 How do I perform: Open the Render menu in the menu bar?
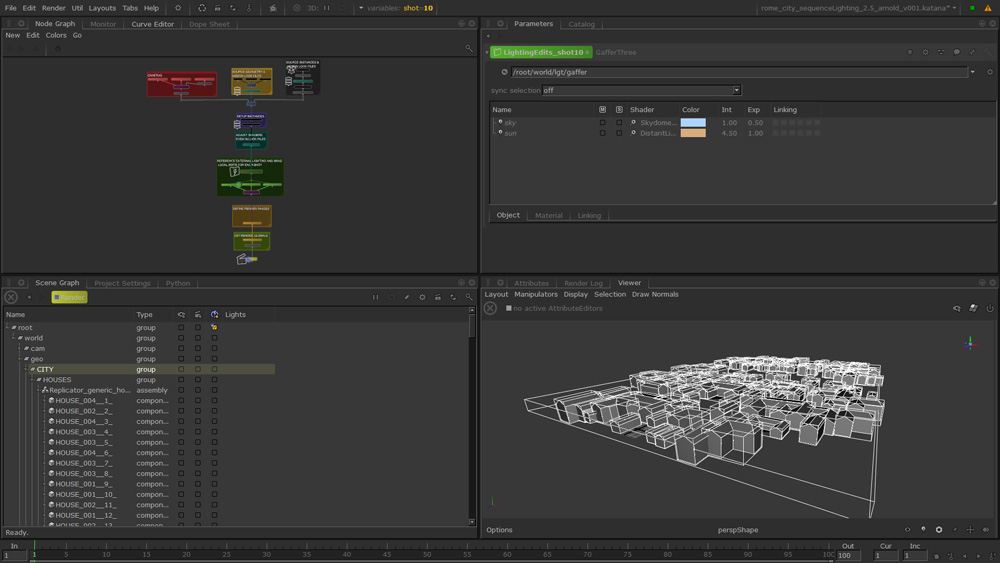[x=54, y=8]
